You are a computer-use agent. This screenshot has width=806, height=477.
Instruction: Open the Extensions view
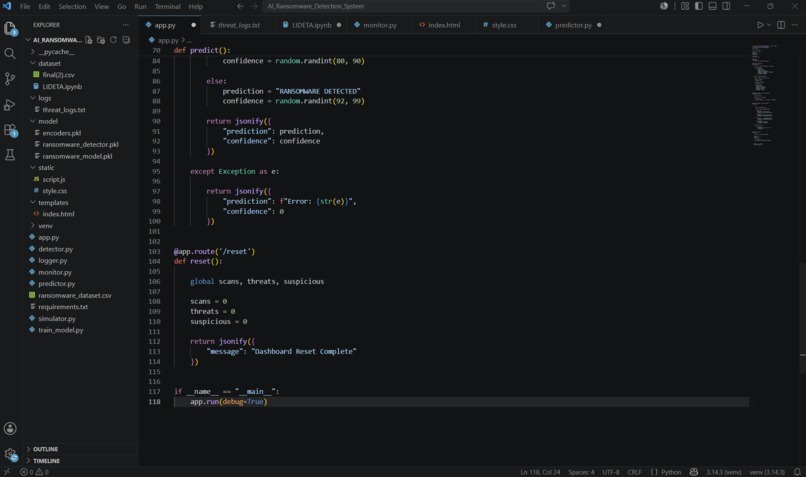(10, 130)
